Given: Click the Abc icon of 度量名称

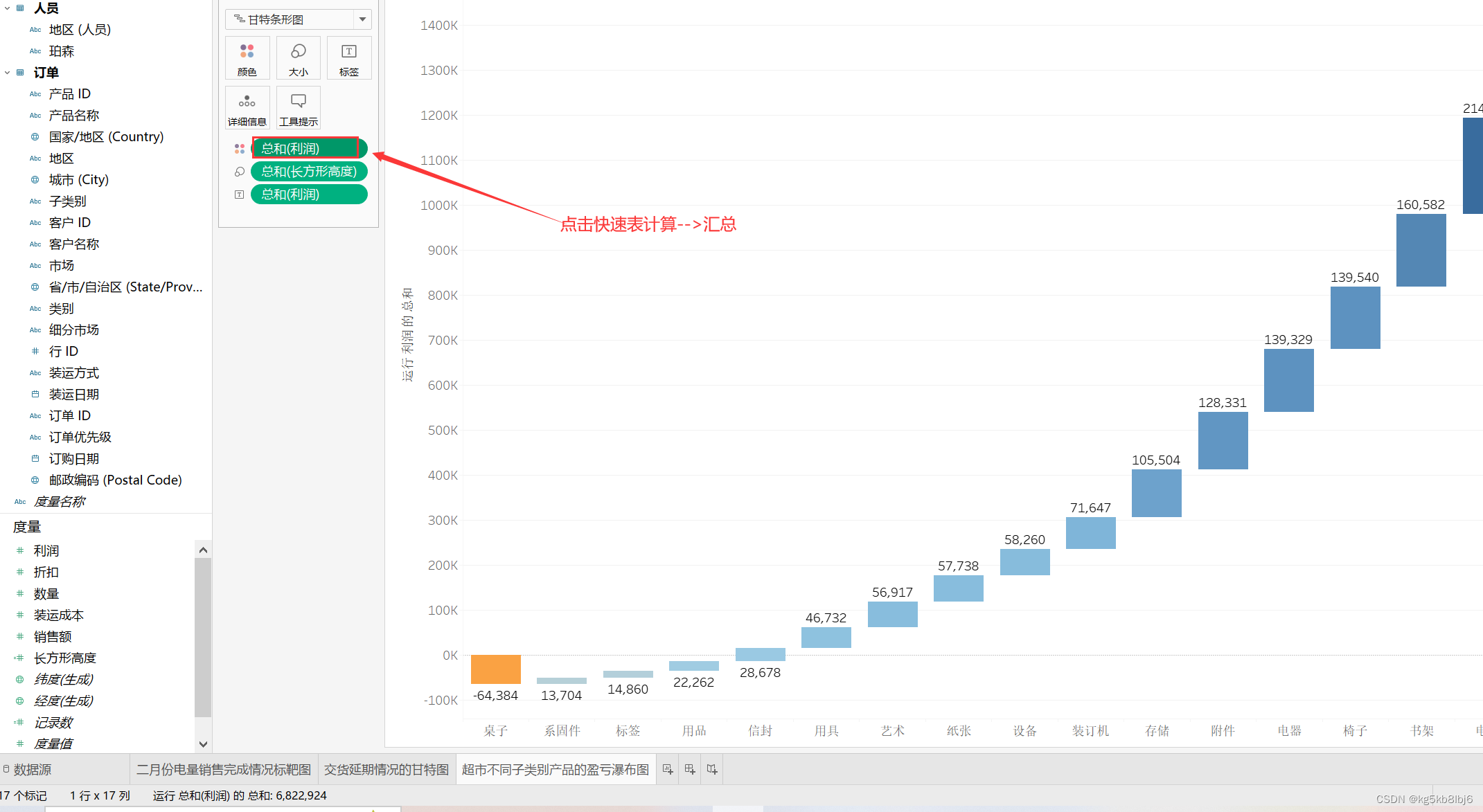Looking at the screenshot, I should [20, 502].
